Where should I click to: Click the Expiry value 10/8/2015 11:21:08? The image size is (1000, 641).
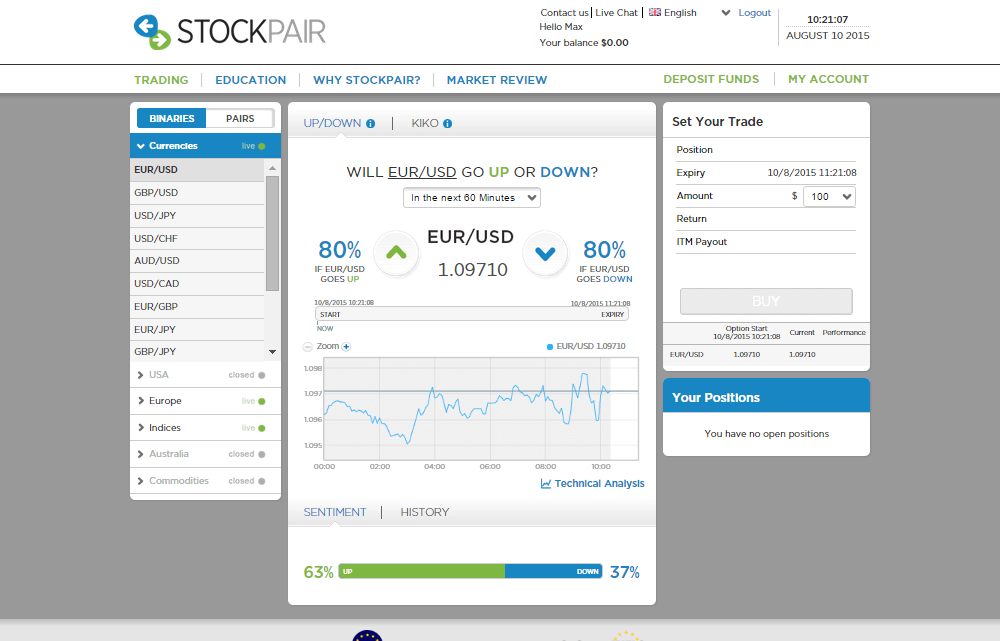point(812,173)
